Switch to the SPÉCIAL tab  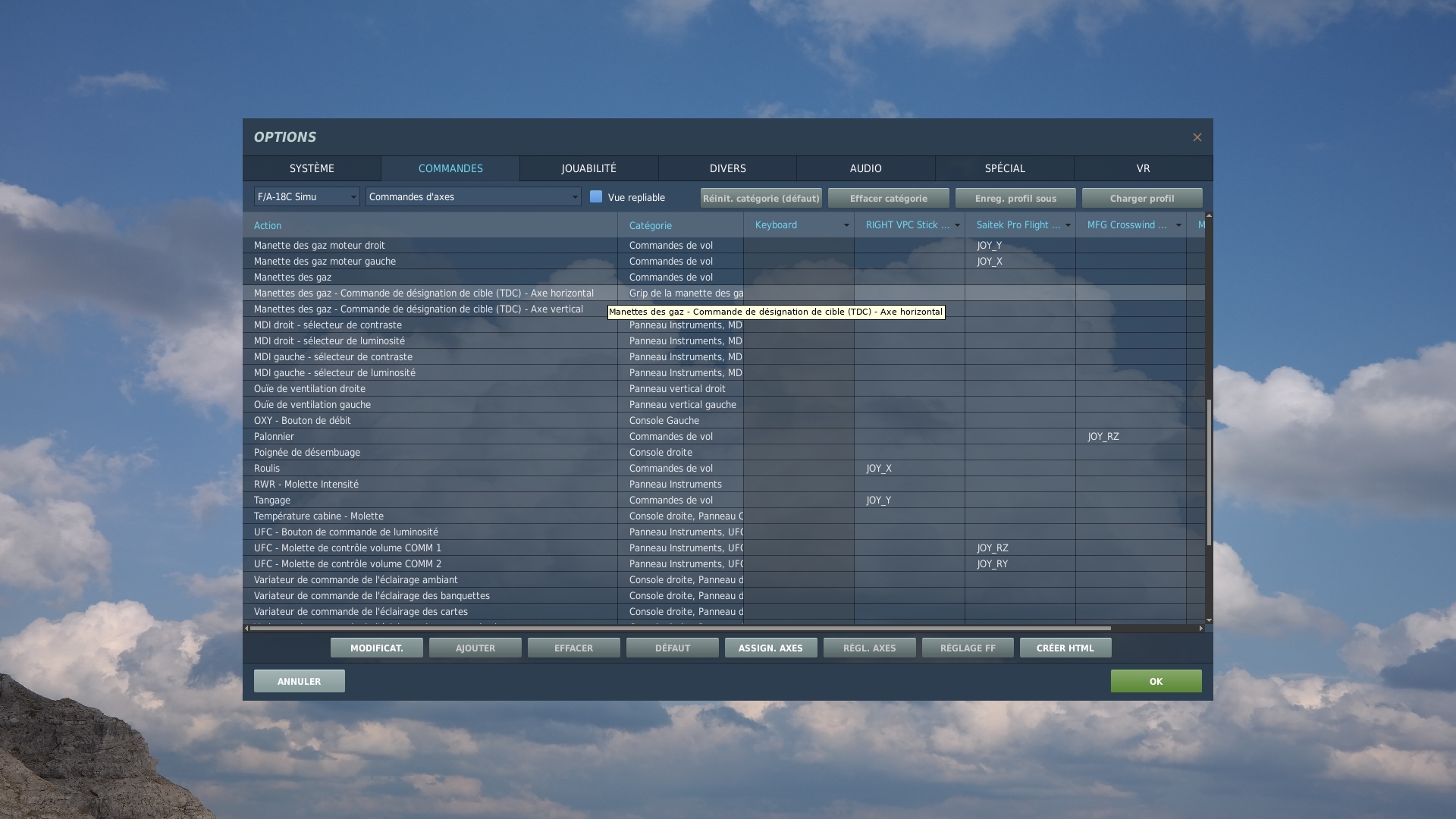point(1005,168)
